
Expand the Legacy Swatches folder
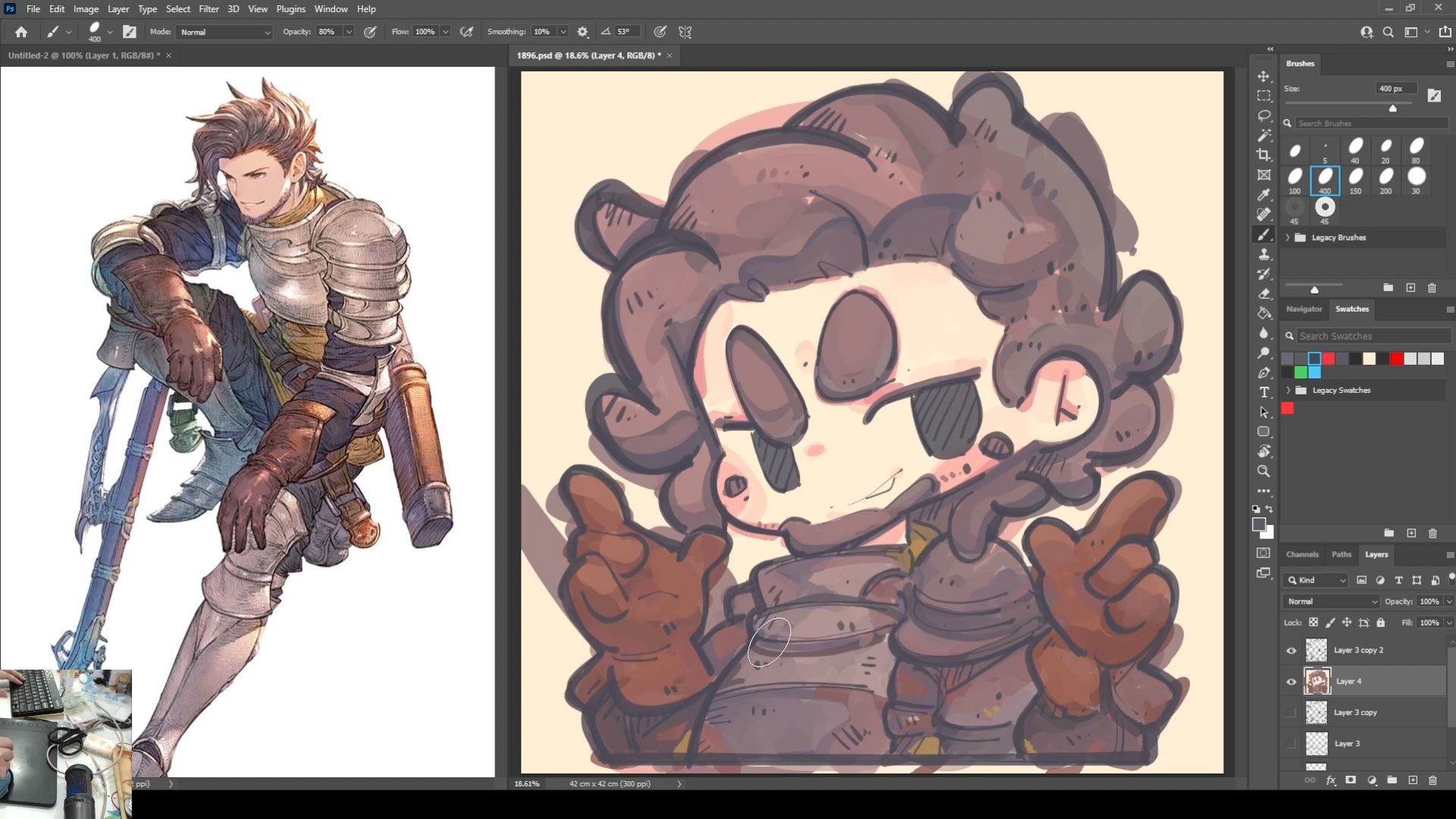tap(1287, 390)
